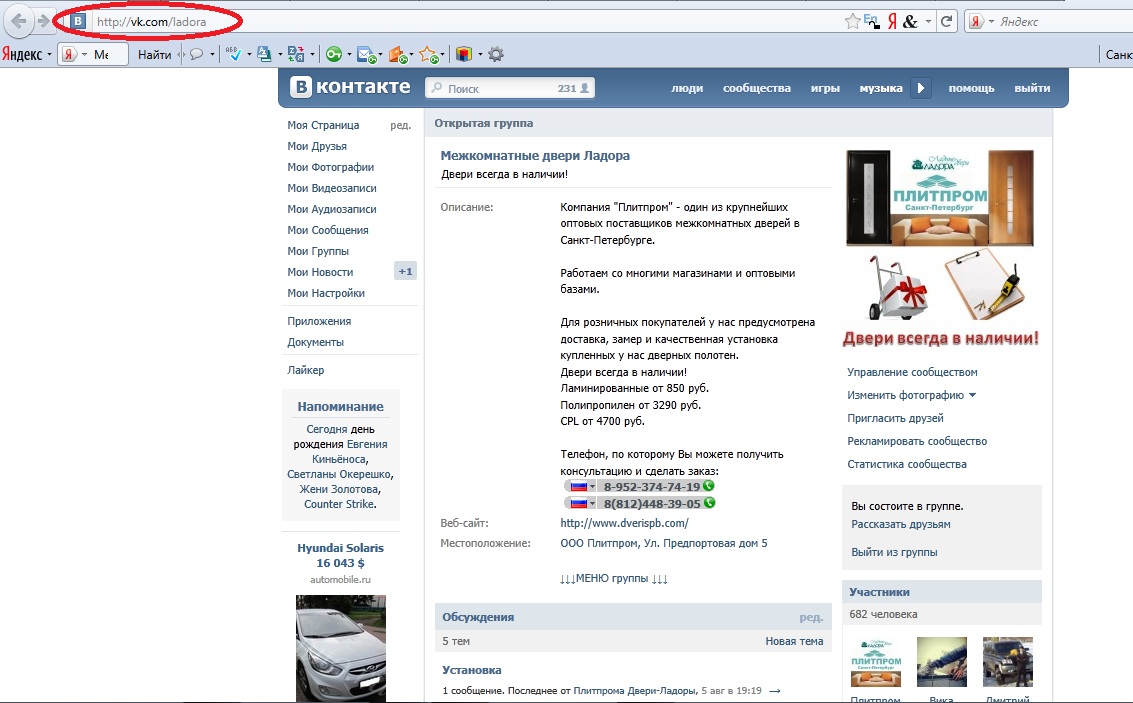Open the музыка menu item

pos(881,88)
